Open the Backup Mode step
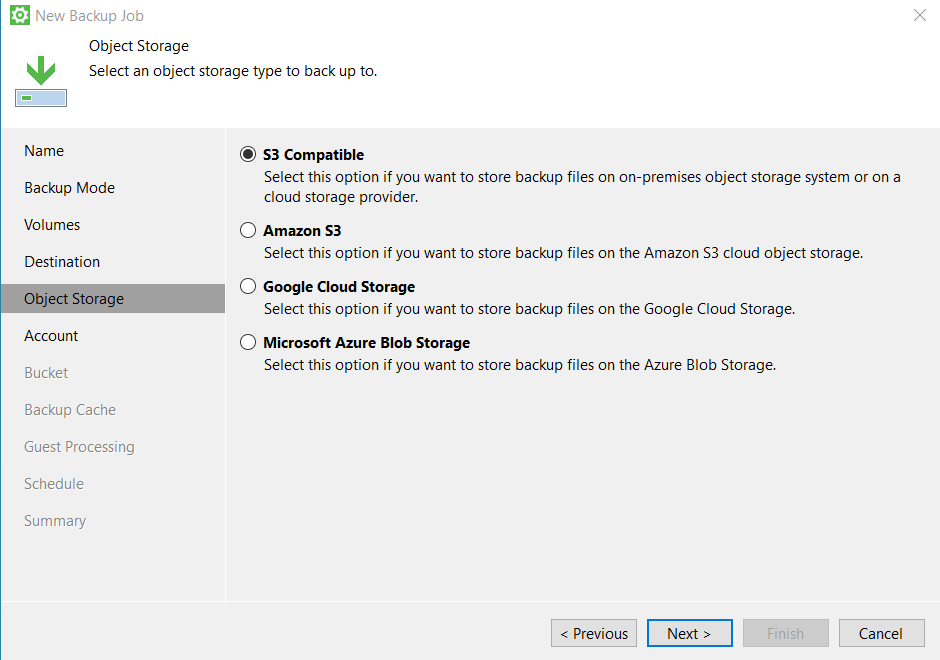Viewport: 940px width, 660px height. tap(69, 188)
